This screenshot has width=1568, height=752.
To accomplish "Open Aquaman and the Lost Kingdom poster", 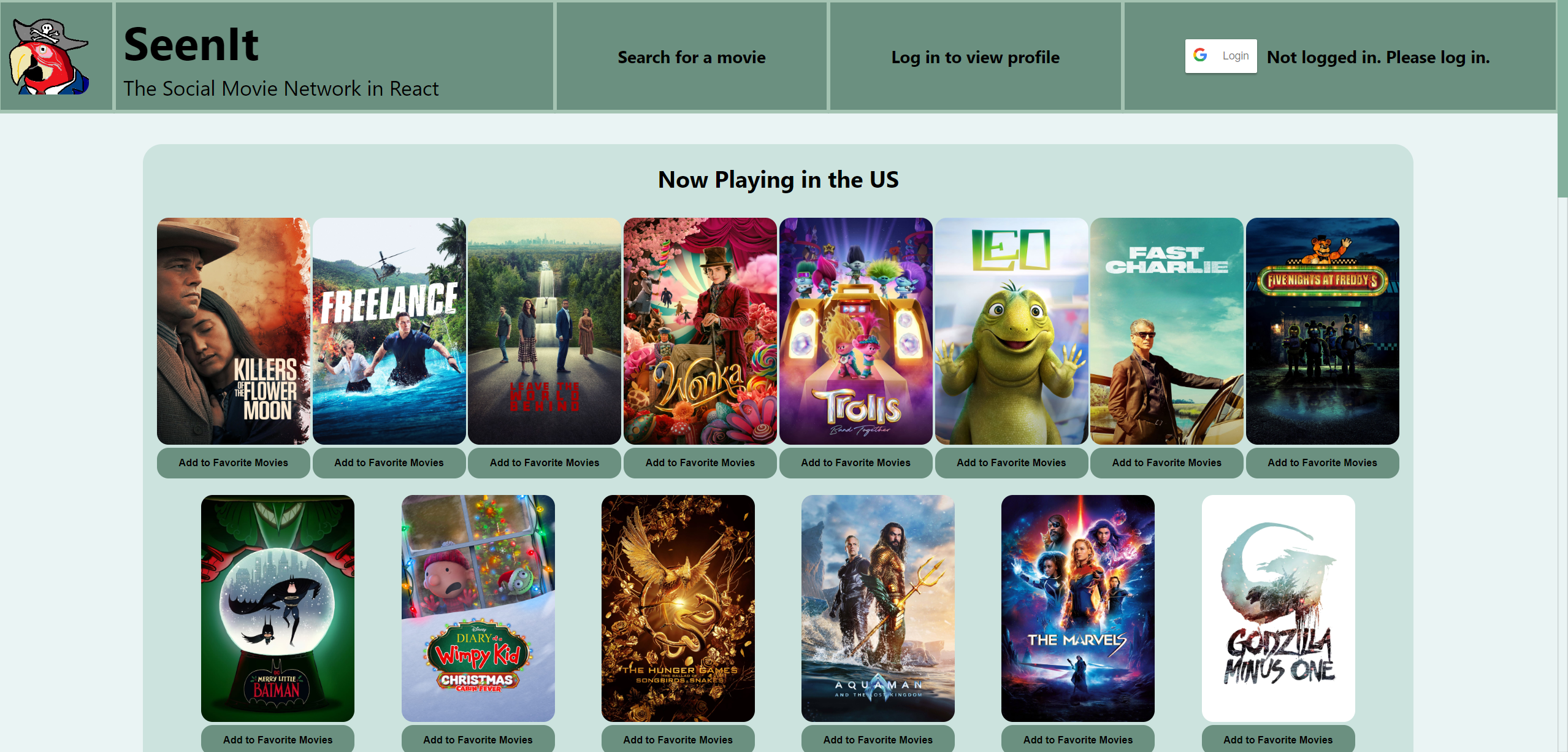I will (x=878, y=608).
